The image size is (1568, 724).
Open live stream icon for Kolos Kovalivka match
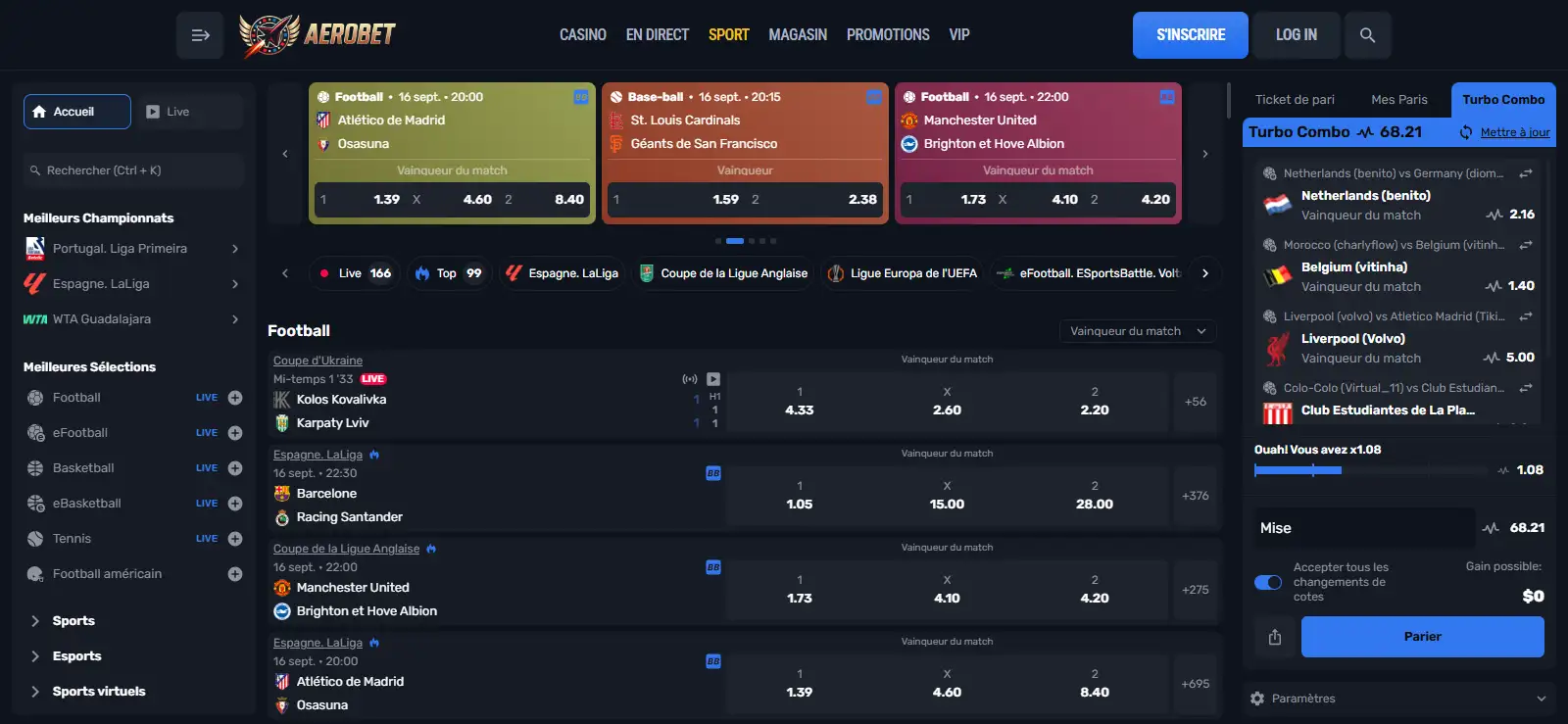click(x=713, y=379)
